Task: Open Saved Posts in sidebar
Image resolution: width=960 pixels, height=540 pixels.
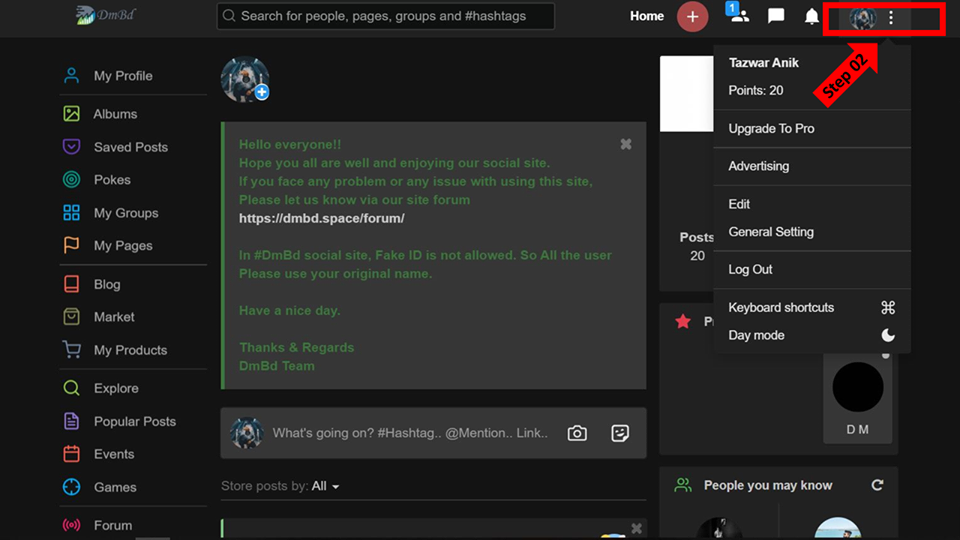Action: (x=130, y=147)
